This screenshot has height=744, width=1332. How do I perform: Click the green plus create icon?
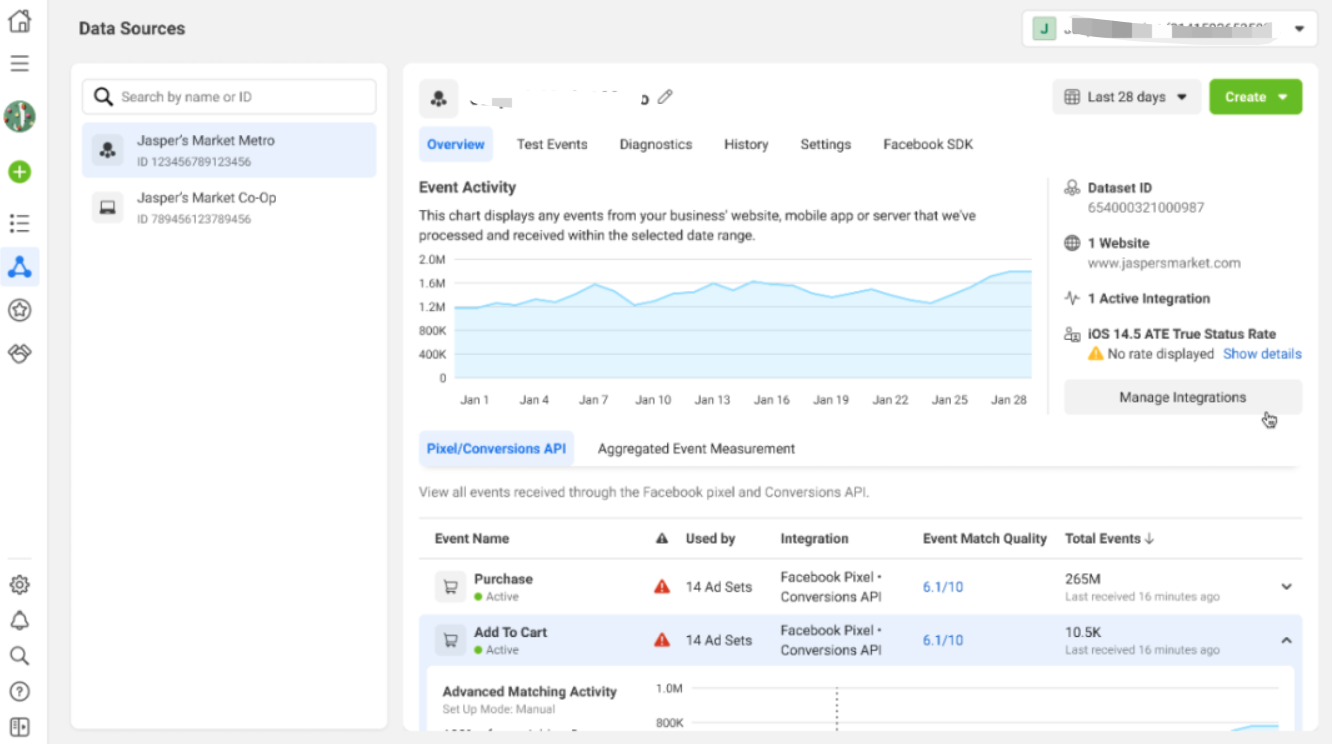20,172
